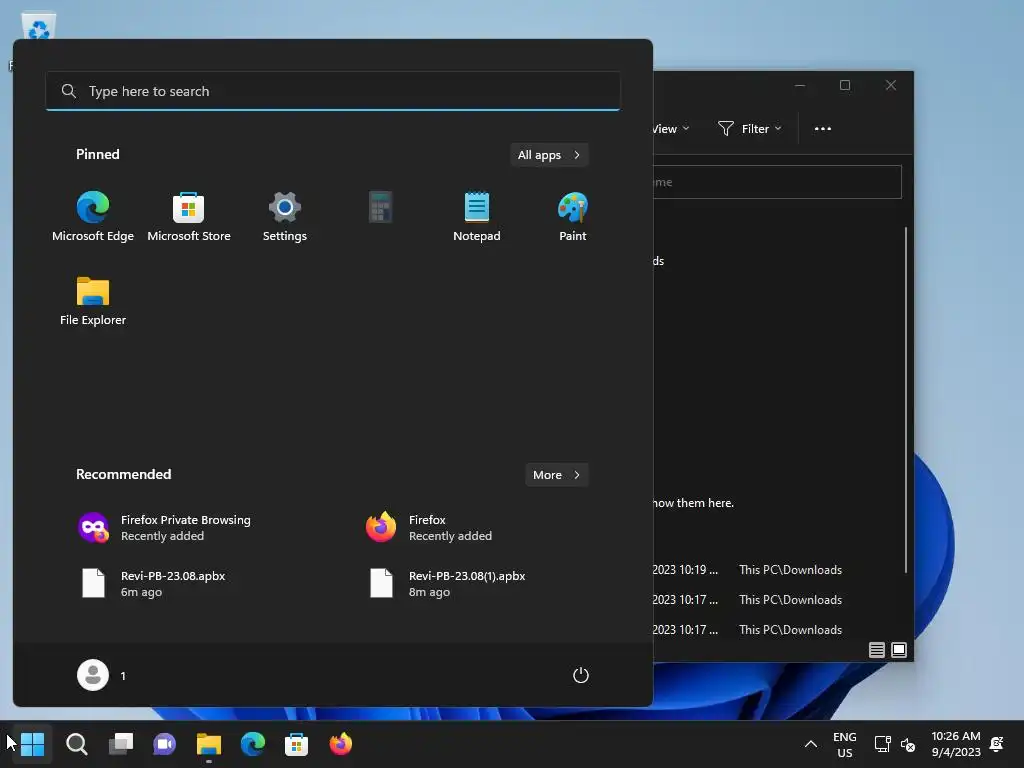Open Microsoft Edge from pinned apps
The width and height of the screenshot is (1024, 768).
(93, 217)
